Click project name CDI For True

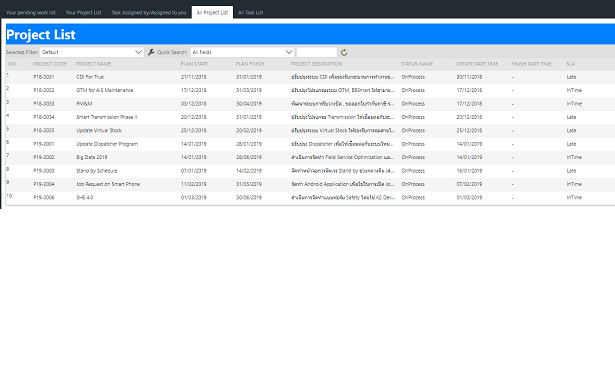90,77
